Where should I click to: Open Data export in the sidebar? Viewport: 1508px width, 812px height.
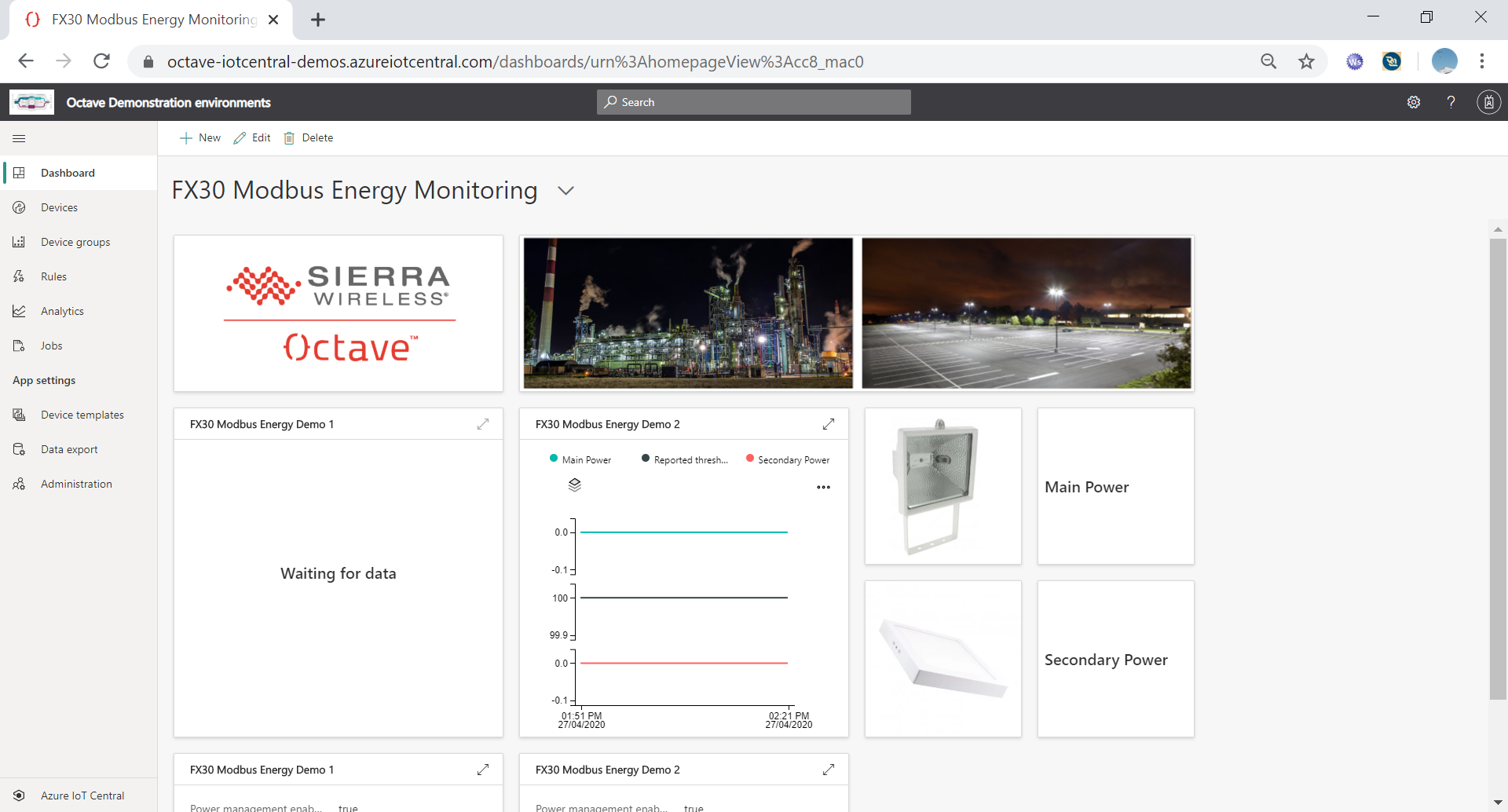pyautogui.click(x=79, y=449)
